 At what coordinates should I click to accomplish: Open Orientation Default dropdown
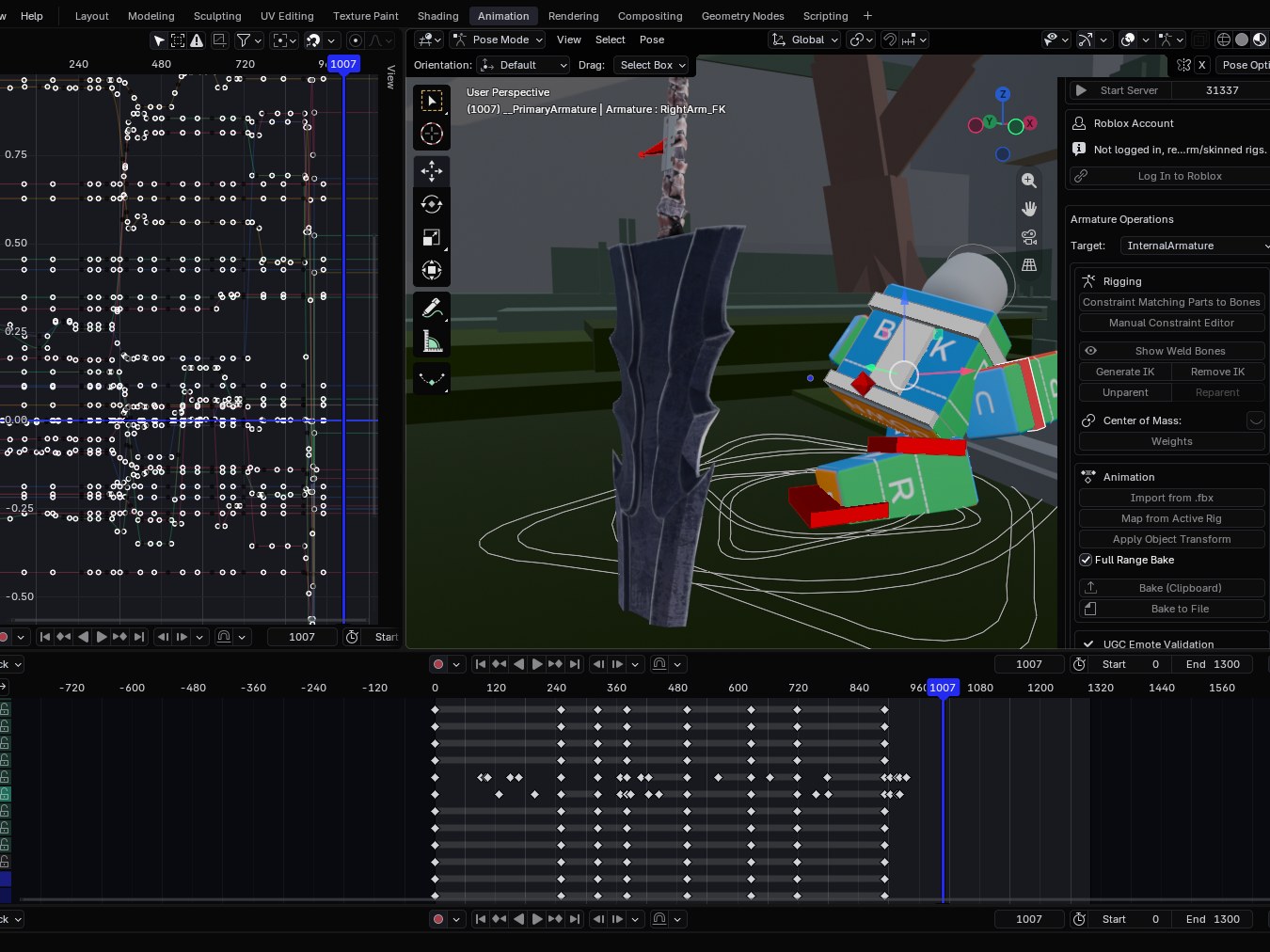523,65
